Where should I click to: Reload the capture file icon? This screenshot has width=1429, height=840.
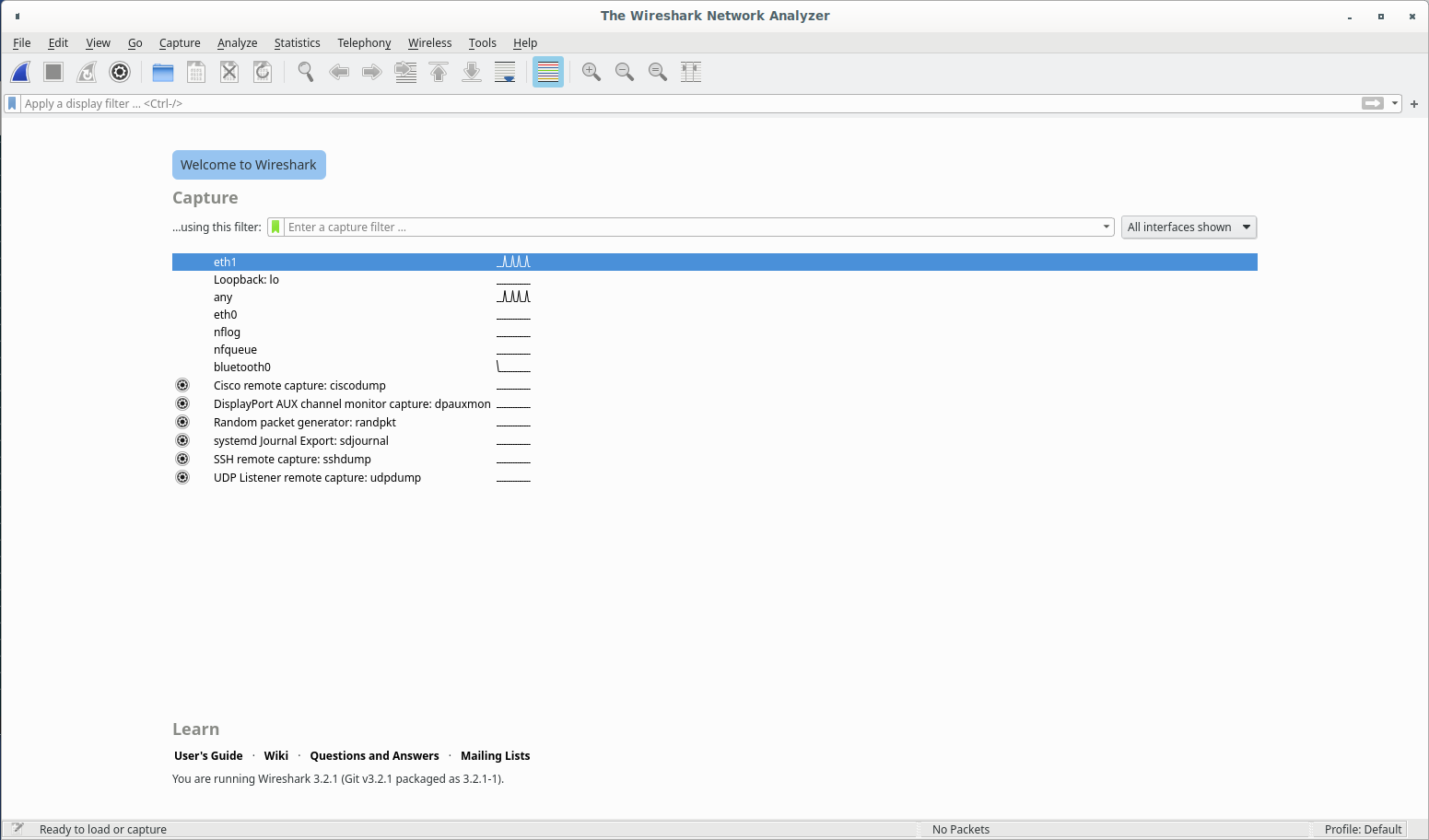tap(263, 72)
